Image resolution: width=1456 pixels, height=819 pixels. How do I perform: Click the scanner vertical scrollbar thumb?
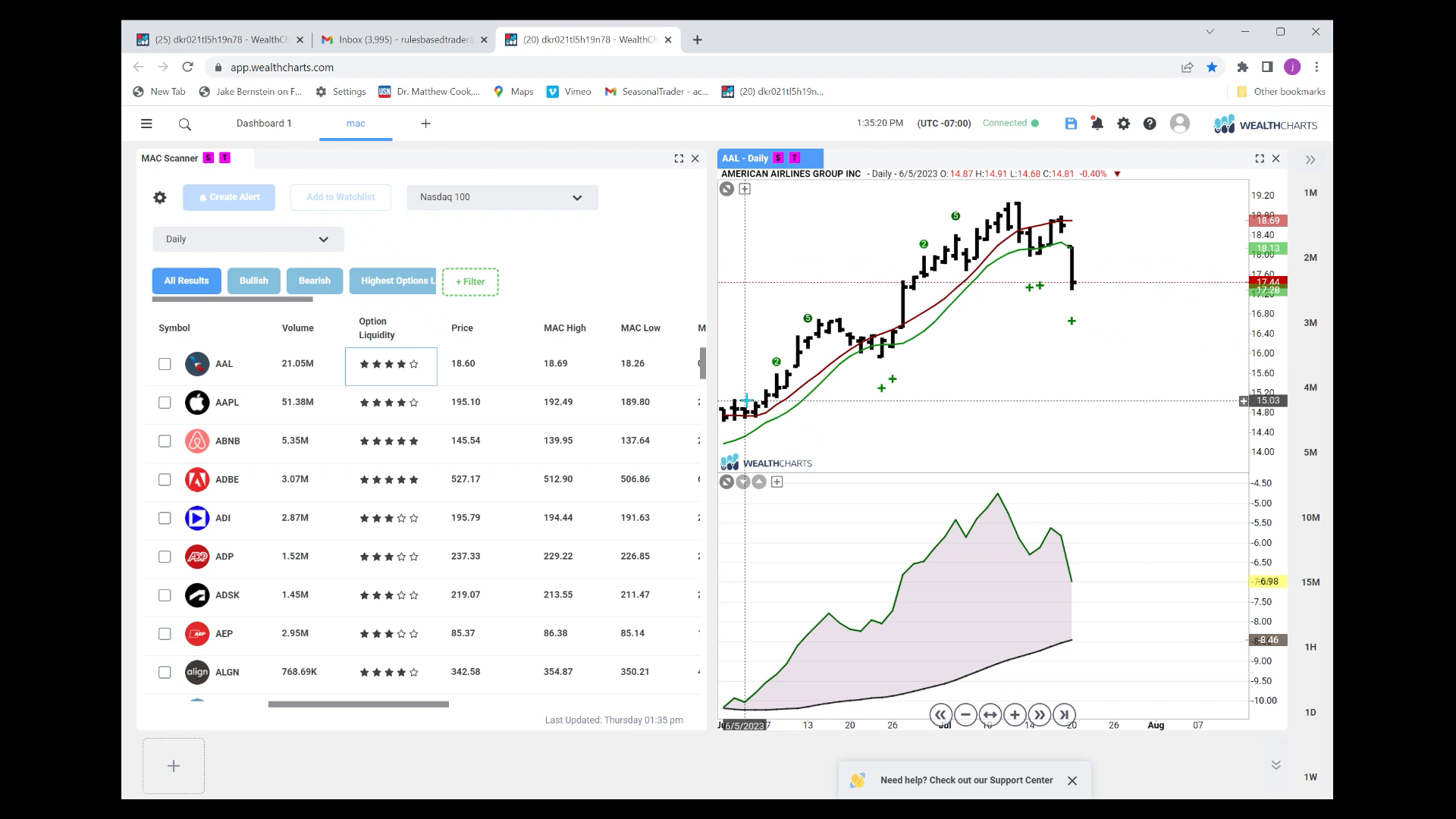[x=703, y=363]
